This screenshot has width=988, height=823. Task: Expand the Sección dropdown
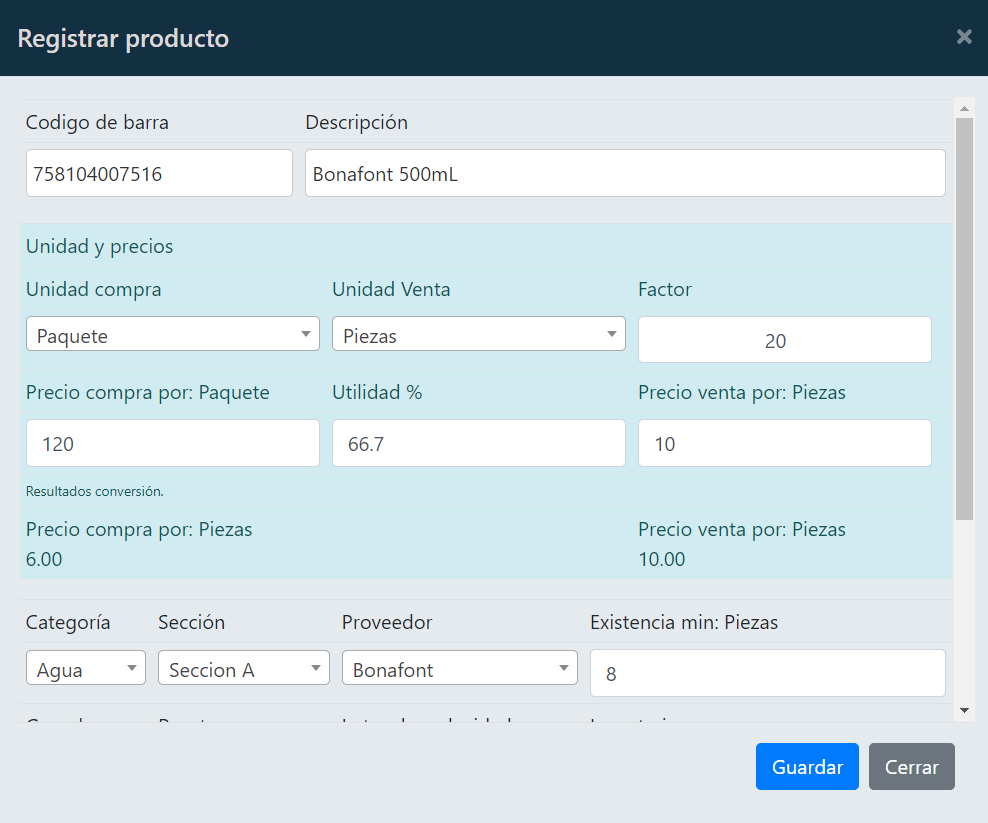(x=243, y=669)
